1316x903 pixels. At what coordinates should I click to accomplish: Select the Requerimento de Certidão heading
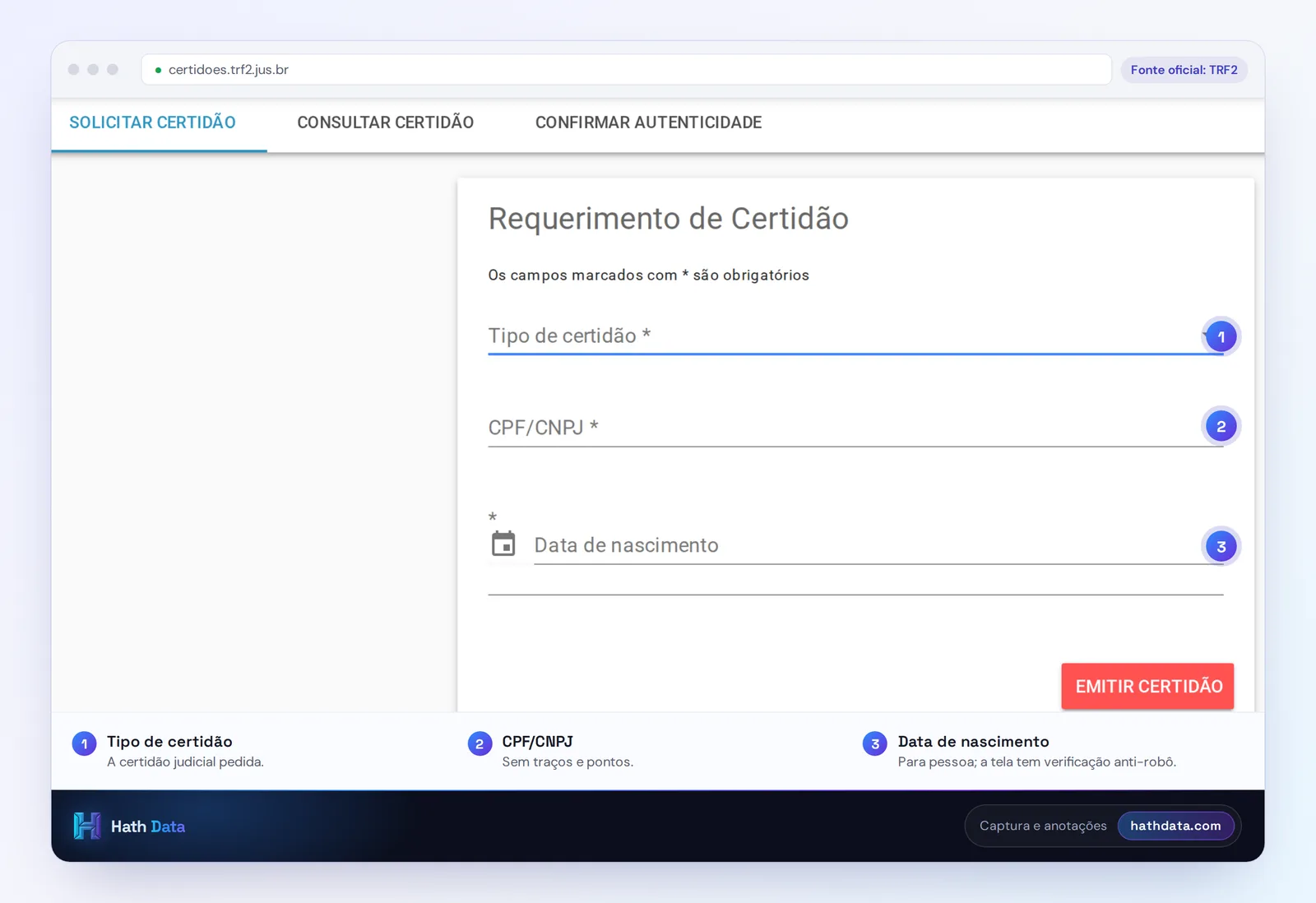click(669, 219)
